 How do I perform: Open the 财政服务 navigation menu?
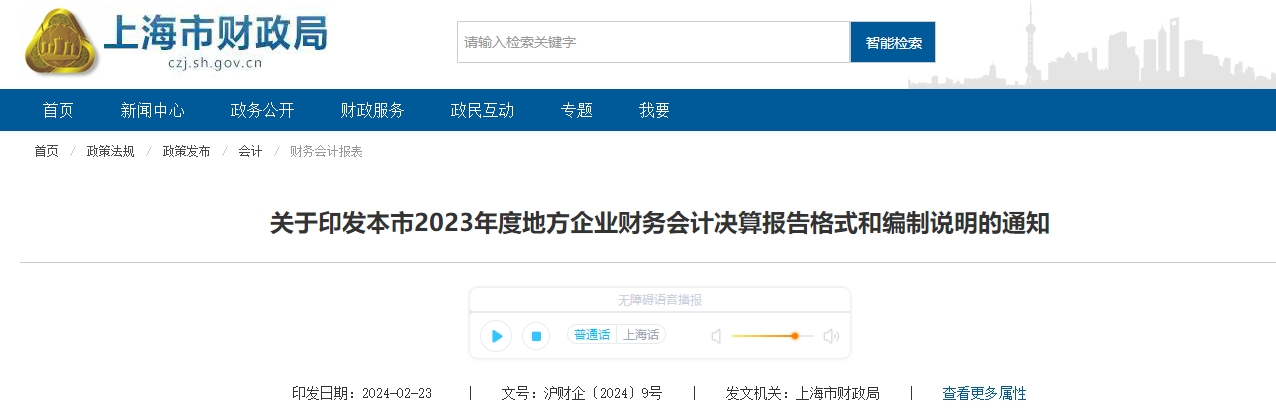click(372, 110)
